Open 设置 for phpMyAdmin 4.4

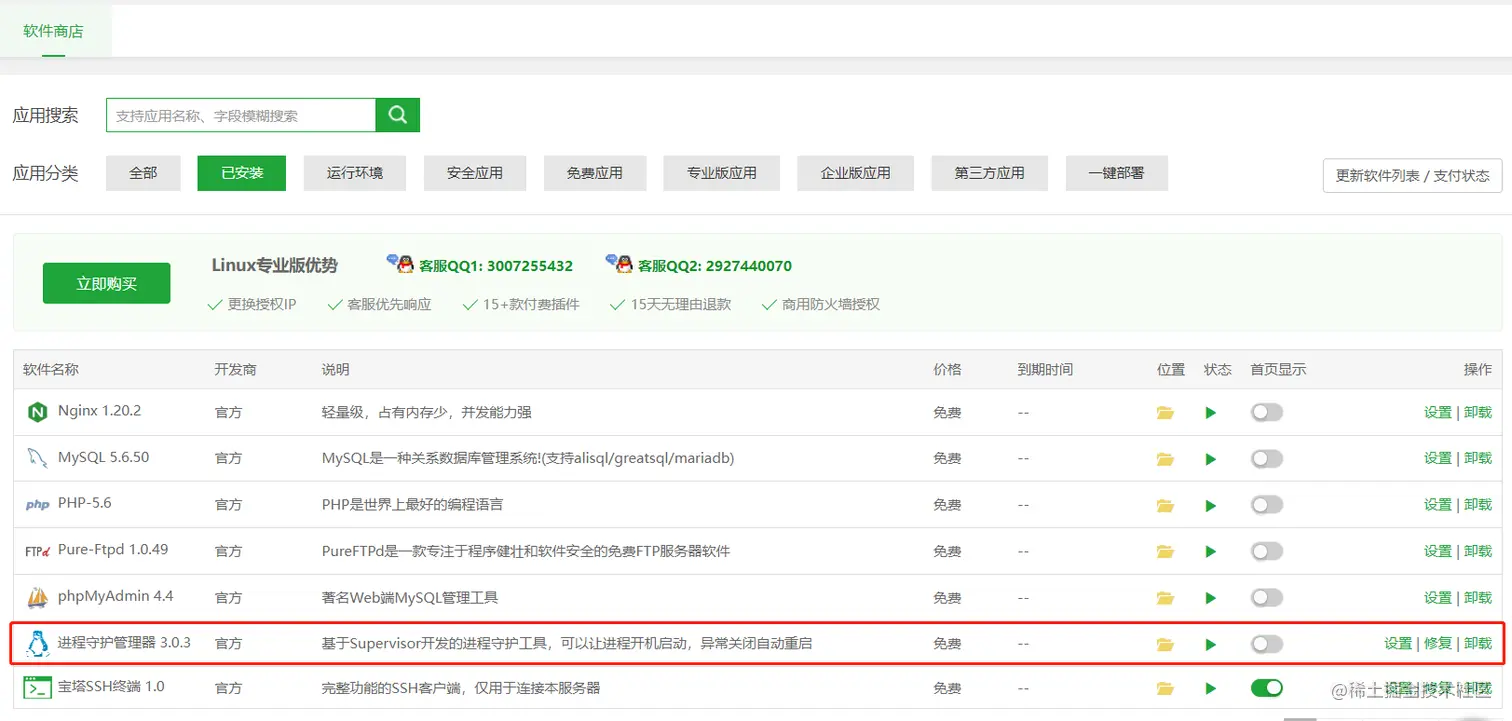pyautogui.click(x=1438, y=598)
